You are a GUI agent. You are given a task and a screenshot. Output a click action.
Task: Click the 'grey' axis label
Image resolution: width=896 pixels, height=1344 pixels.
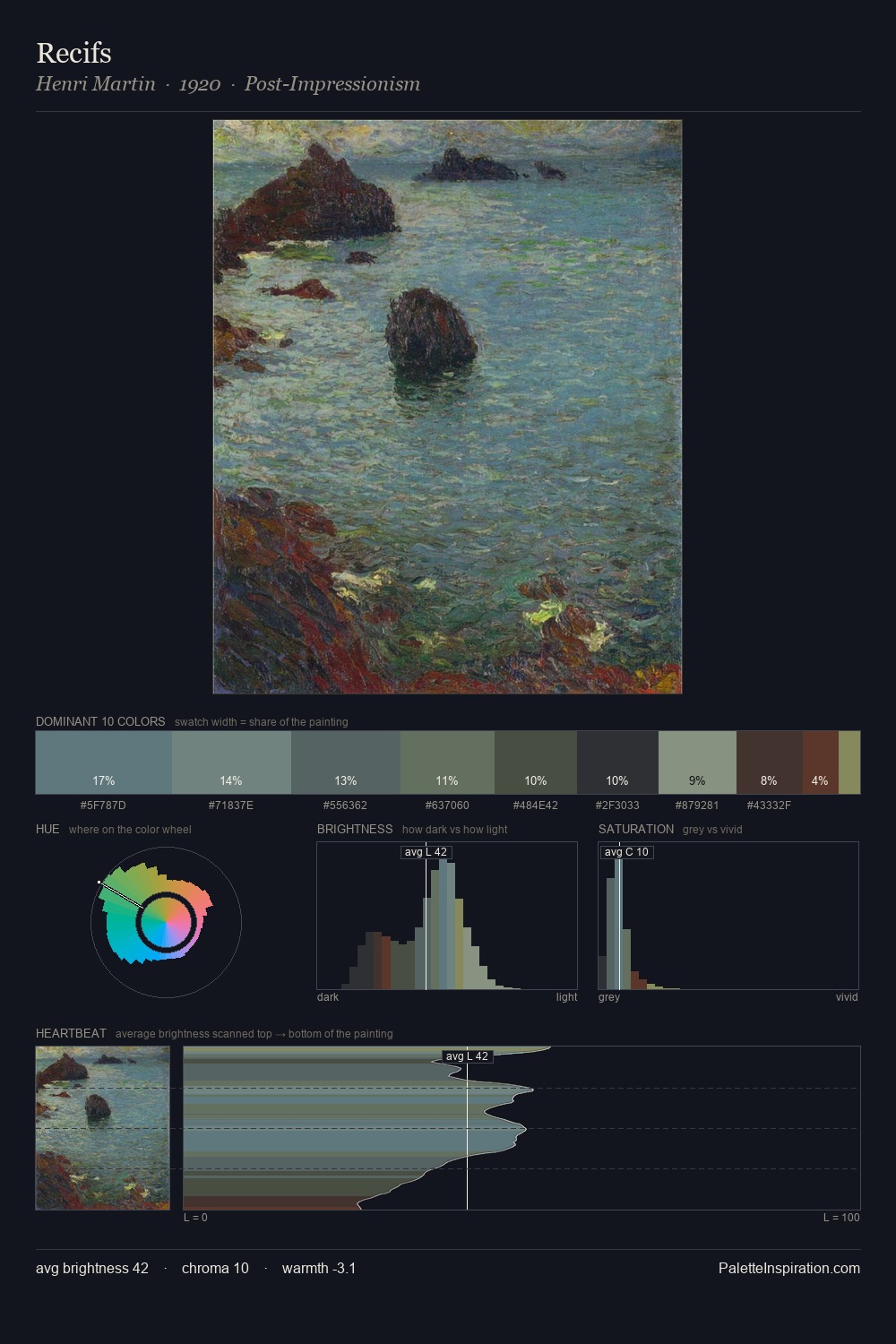tap(609, 997)
